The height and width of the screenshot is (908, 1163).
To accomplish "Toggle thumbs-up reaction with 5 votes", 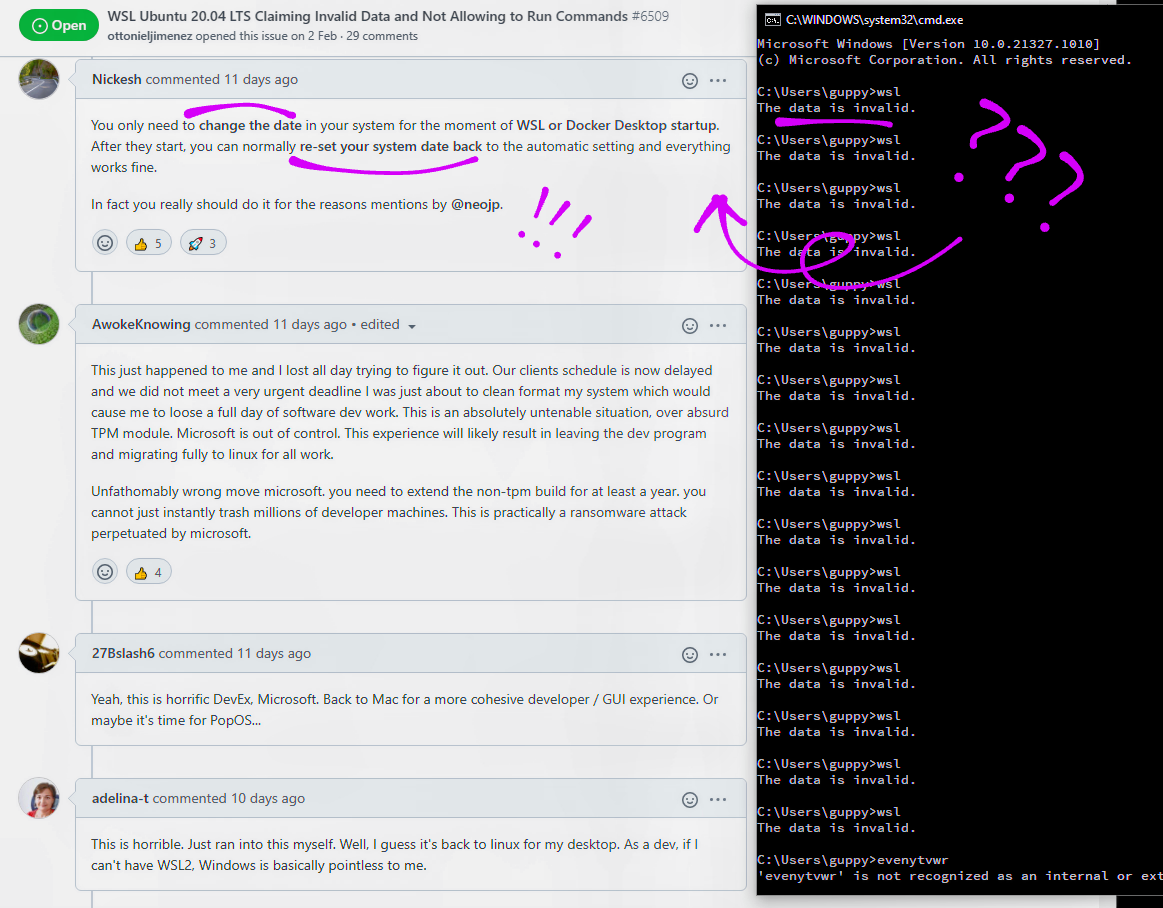I will click(x=148, y=243).
